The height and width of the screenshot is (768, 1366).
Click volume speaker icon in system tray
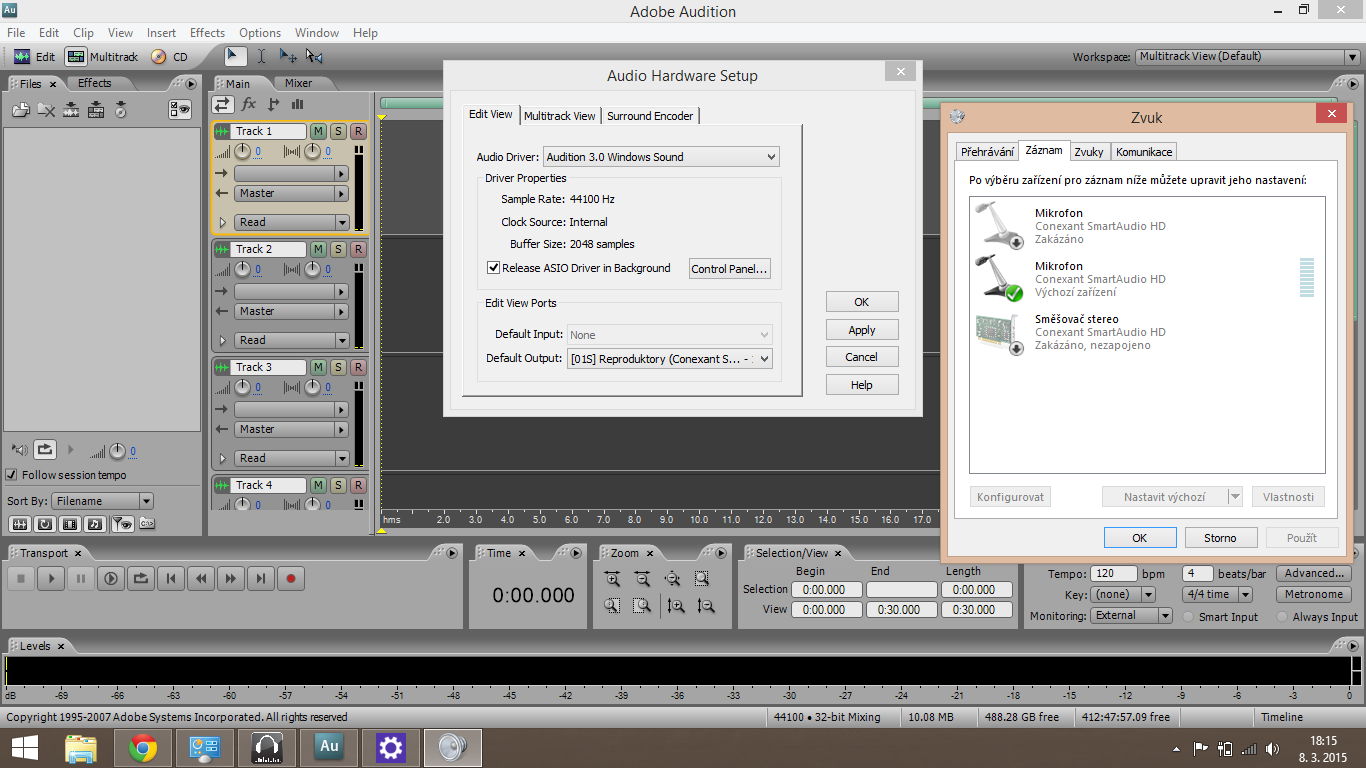pos(1272,748)
